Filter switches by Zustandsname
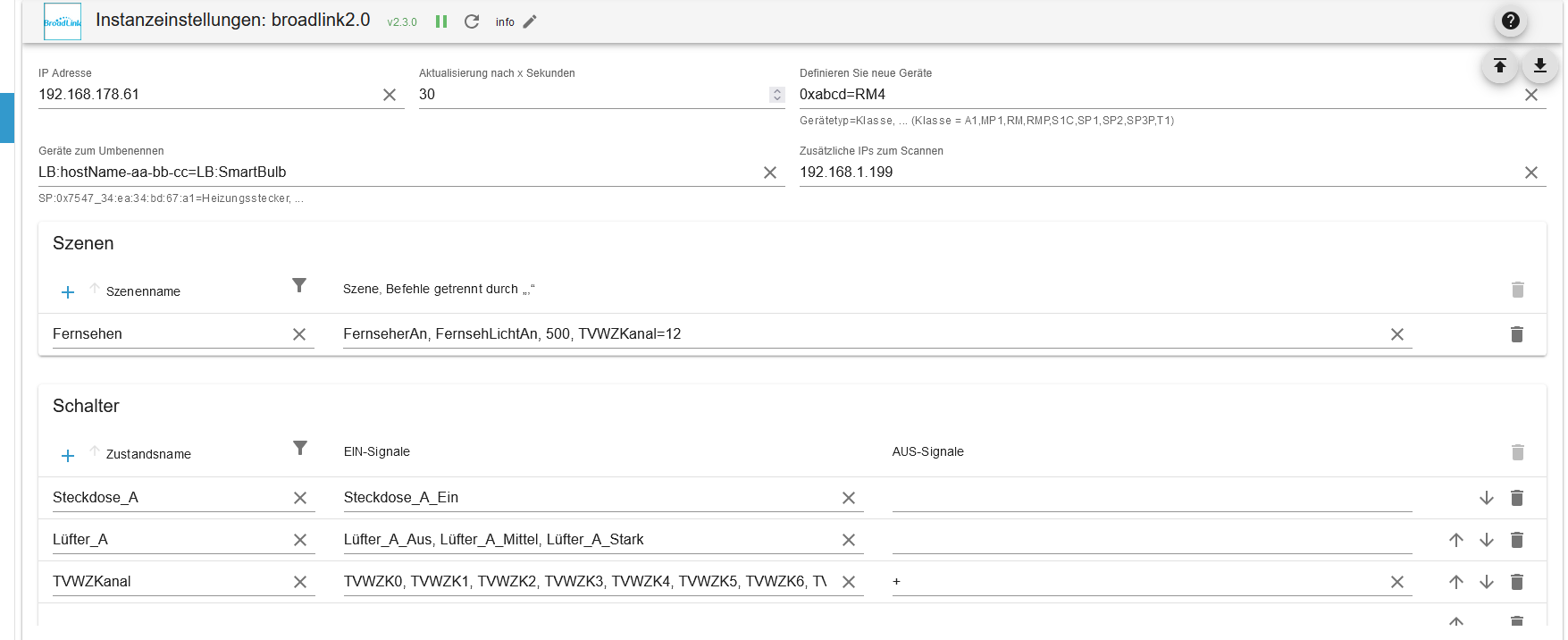The width and height of the screenshot is (1568, 640). [x=300, y=448]
